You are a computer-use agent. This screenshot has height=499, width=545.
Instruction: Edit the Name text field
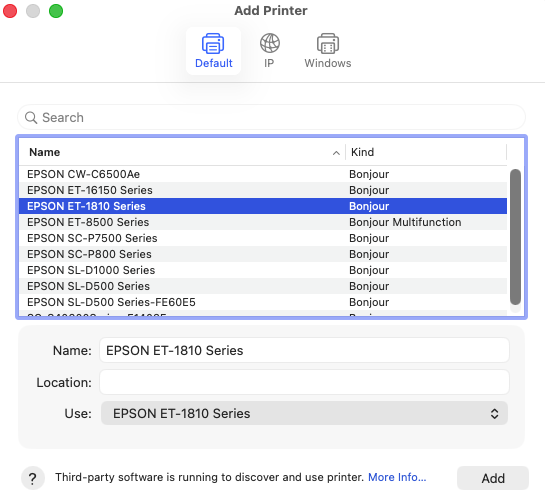coord(304,350)
